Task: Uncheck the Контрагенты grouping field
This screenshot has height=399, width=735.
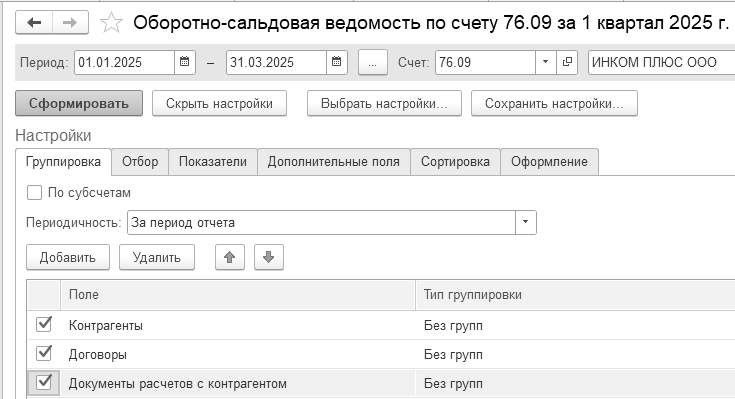Action: click(x=44, y=324)
